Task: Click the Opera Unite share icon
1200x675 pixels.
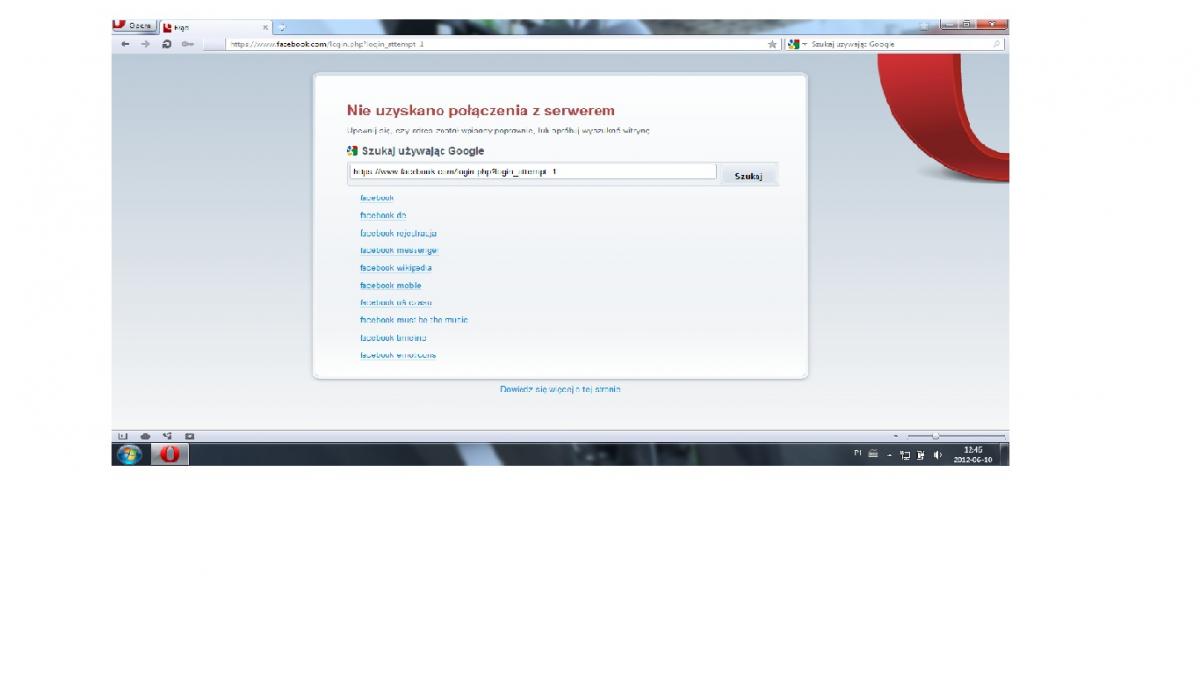Action: tap(167, 436)
